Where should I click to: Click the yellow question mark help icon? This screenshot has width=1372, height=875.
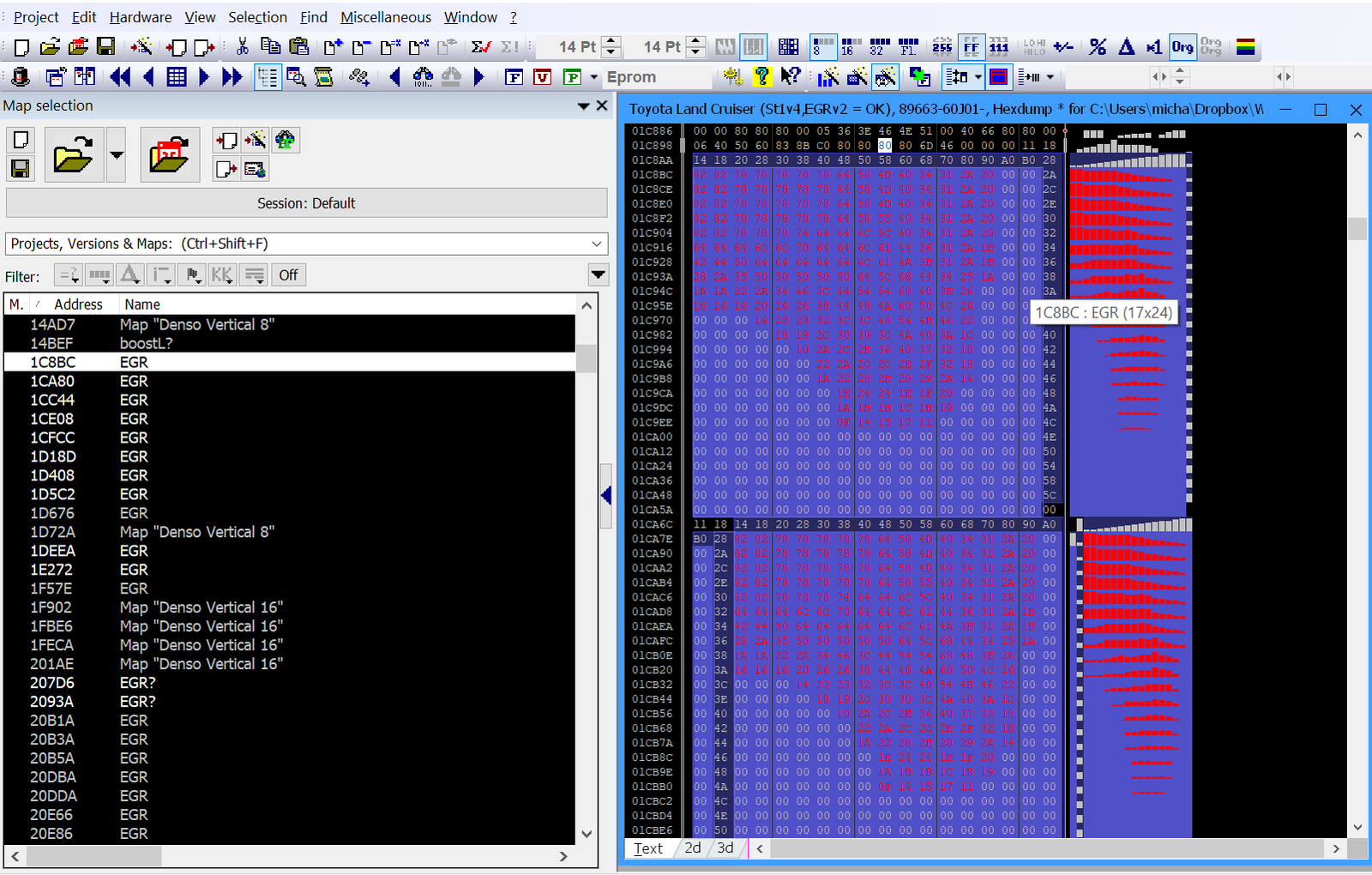click(761, 77)
